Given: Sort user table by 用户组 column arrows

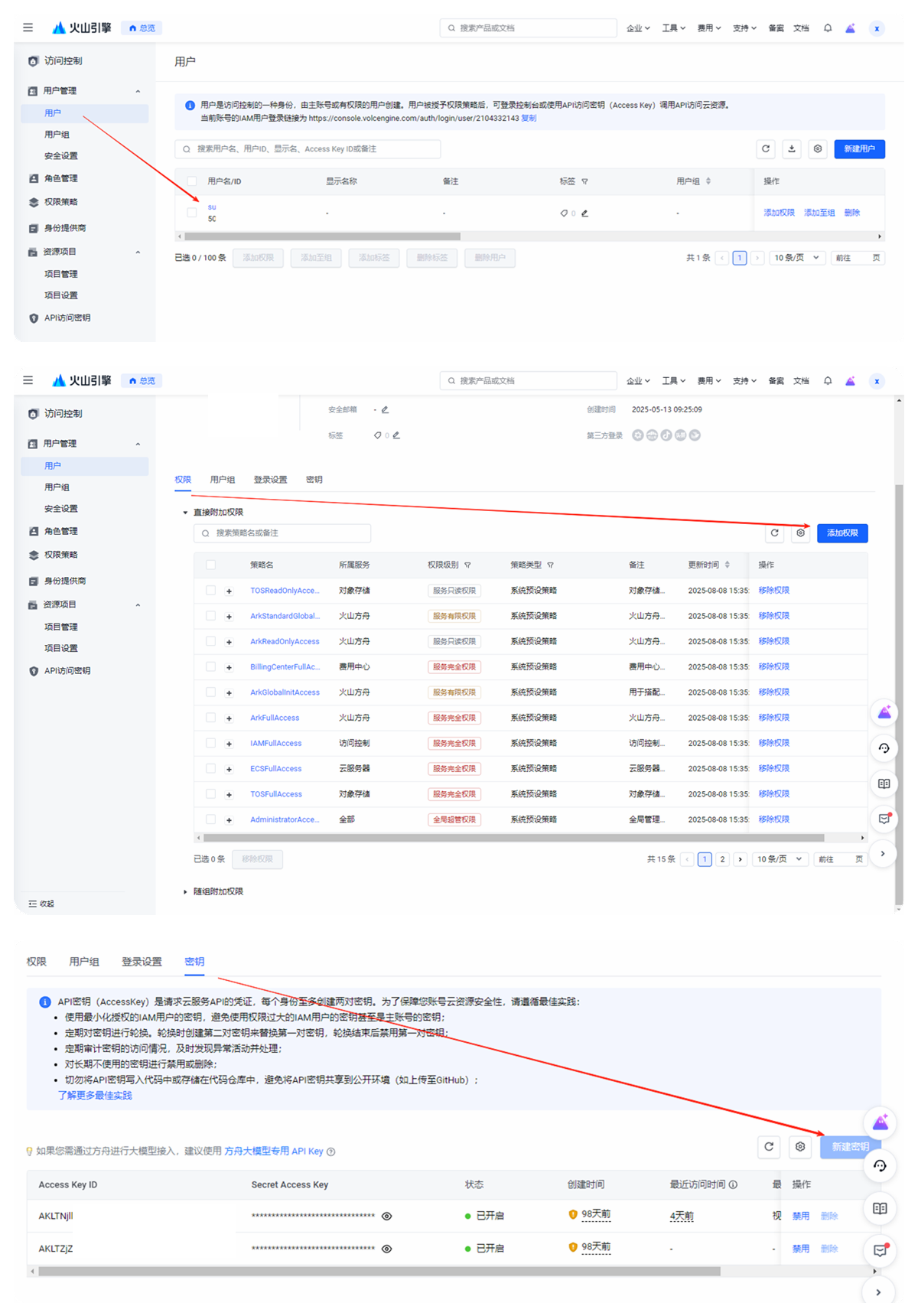Looking at the screenshot, I should point(708,181).
